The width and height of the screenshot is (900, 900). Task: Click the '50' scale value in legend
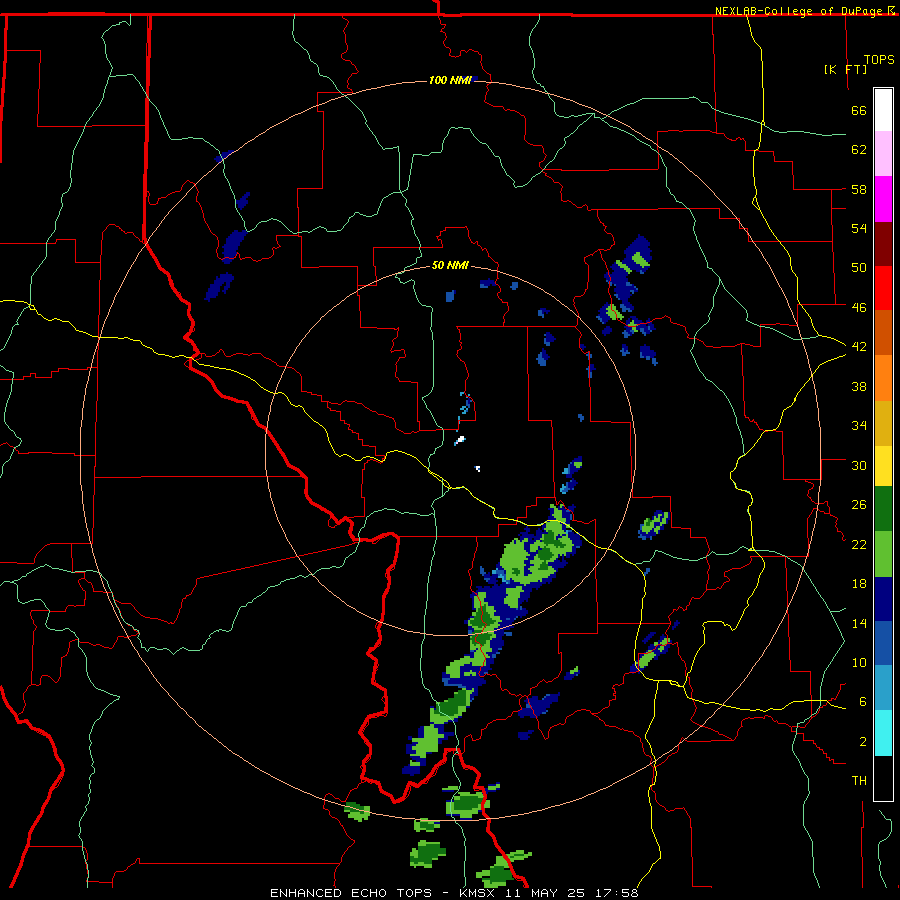click(x=859, y=268)
